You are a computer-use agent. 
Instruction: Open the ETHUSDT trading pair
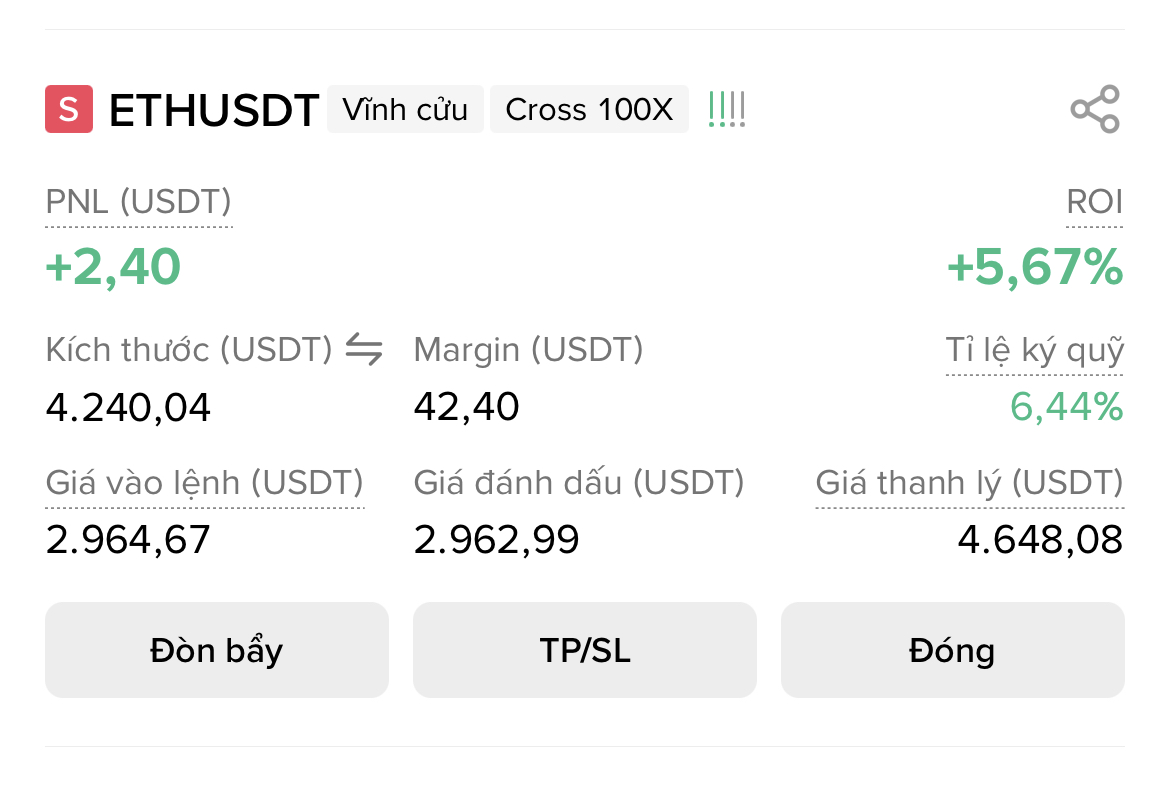click(x=214, y=110)
